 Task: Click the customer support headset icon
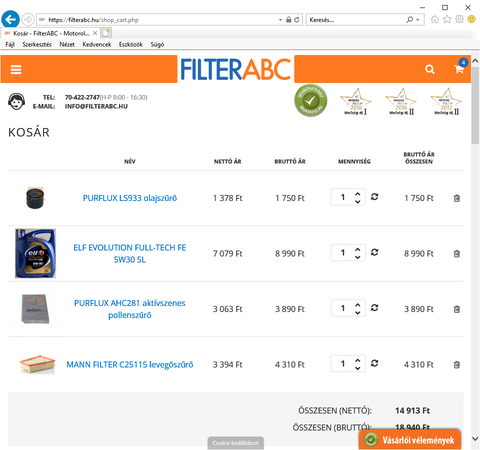(x=16, y=101)
